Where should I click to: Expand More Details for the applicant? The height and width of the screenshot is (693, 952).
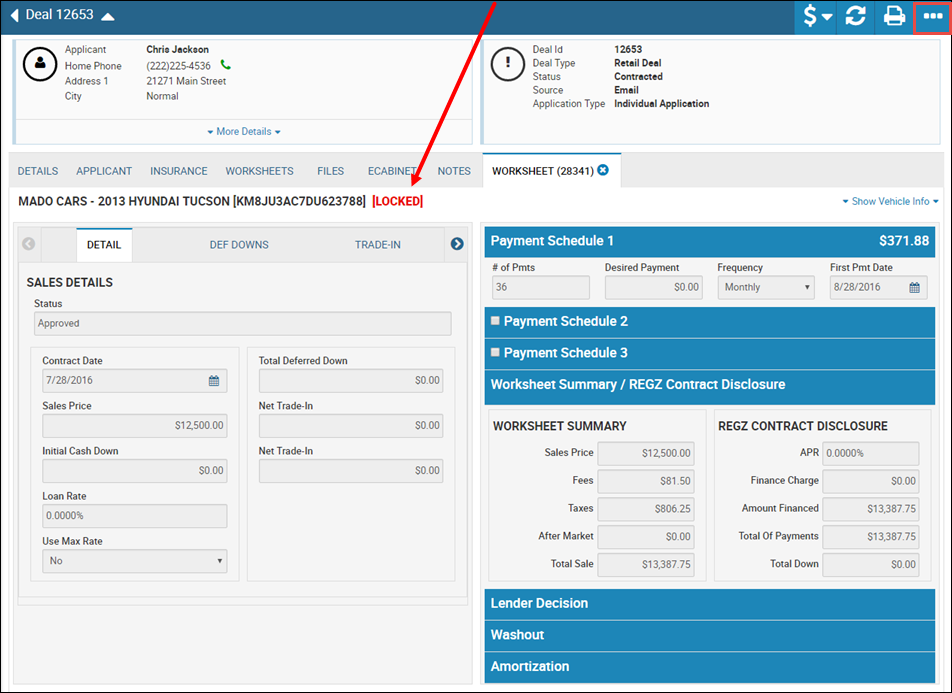click(244, 131)
